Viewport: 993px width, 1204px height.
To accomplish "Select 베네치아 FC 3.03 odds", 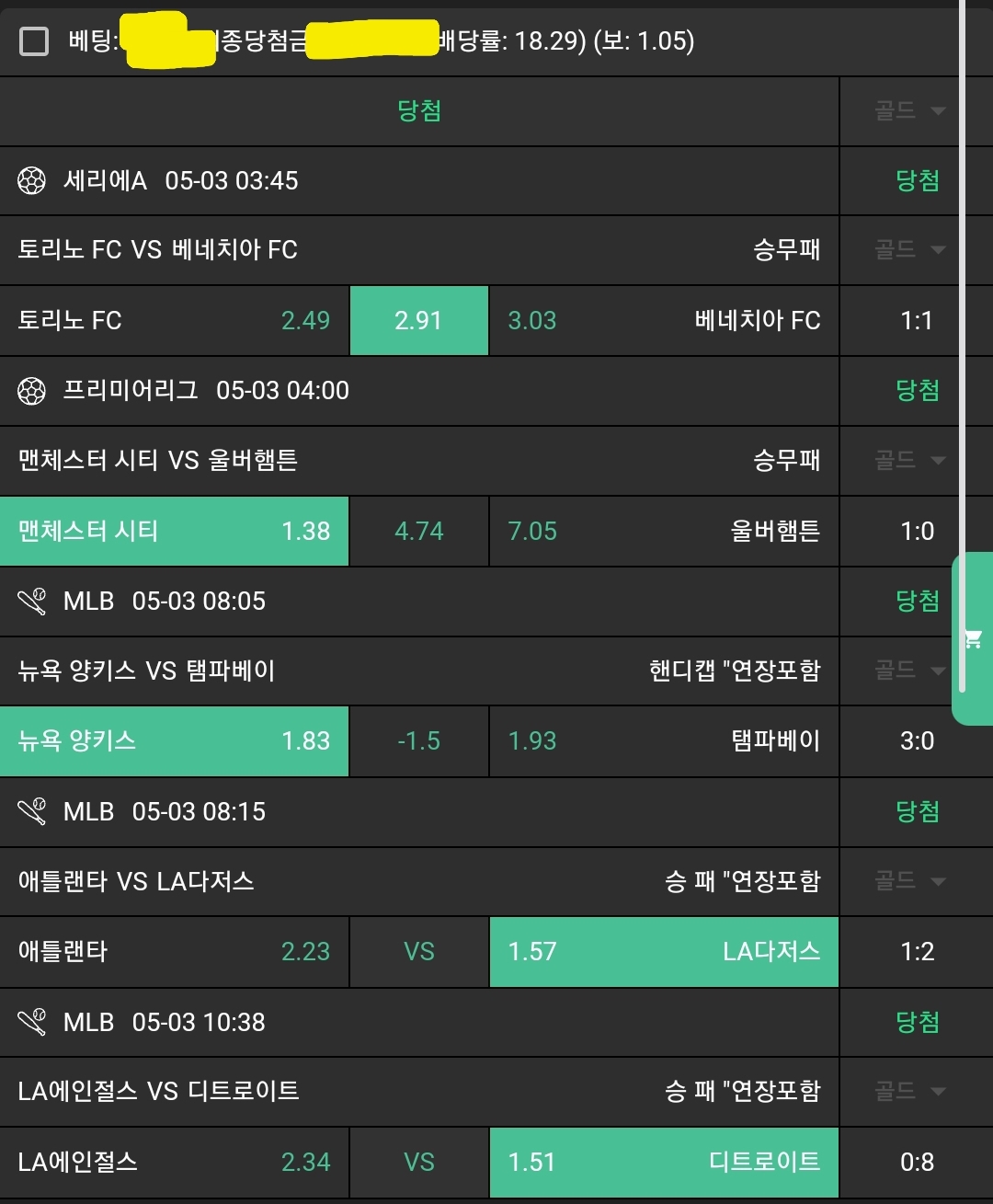I will (664, 320).
